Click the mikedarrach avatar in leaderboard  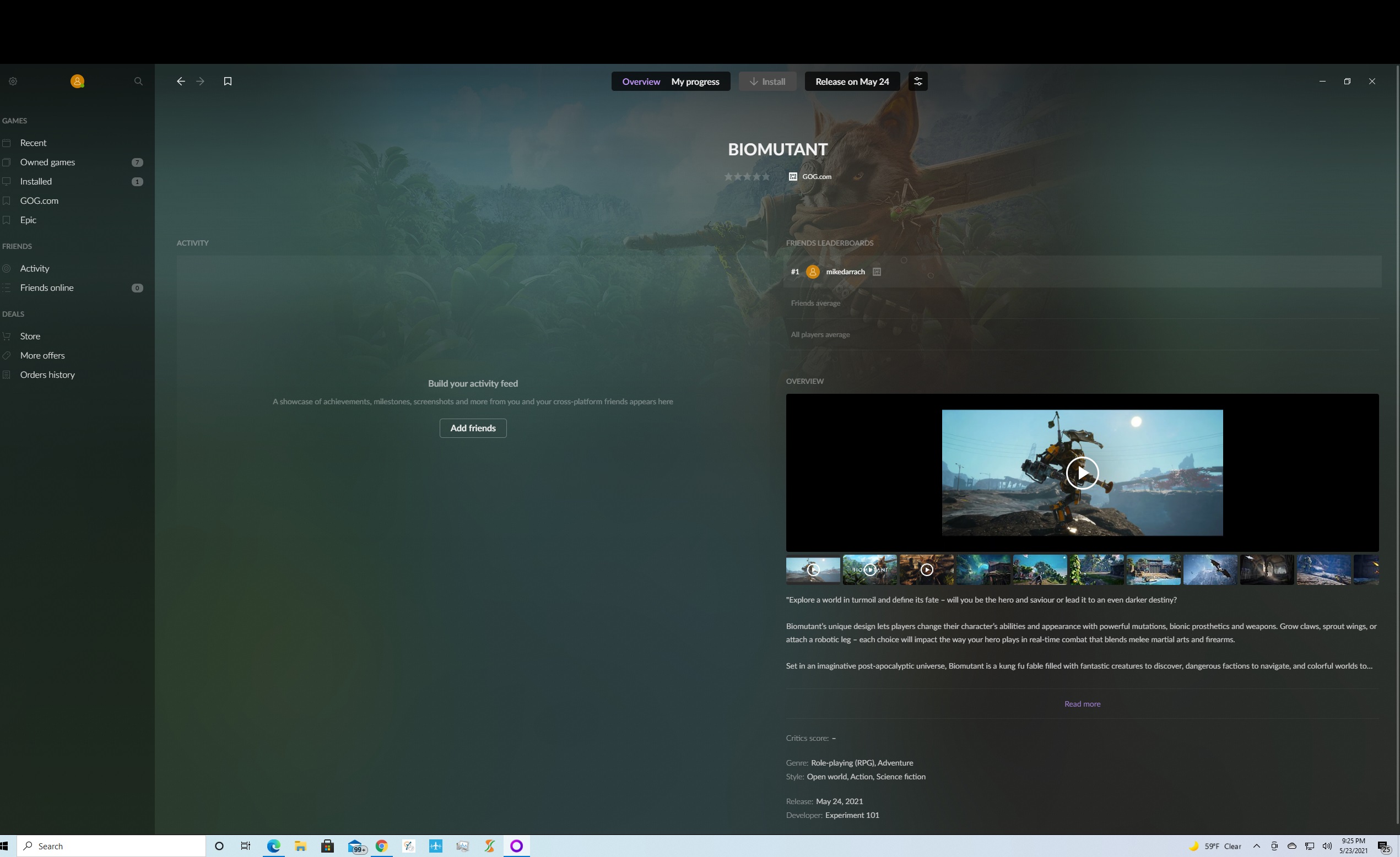click(x=813, y=272)
